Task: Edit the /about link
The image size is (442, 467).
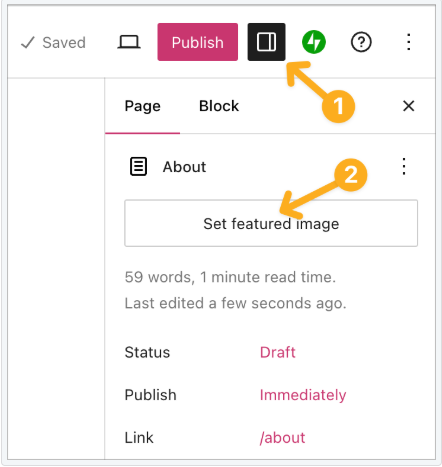Action: click(282, 438)
